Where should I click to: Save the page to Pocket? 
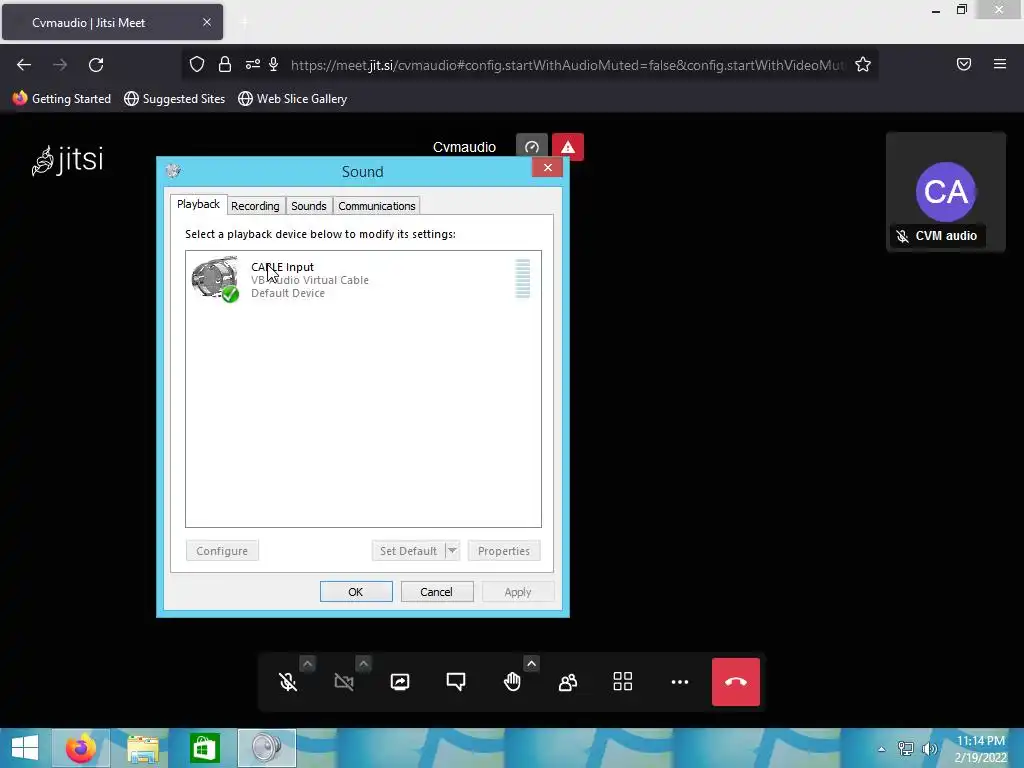[x=964, y=64]
